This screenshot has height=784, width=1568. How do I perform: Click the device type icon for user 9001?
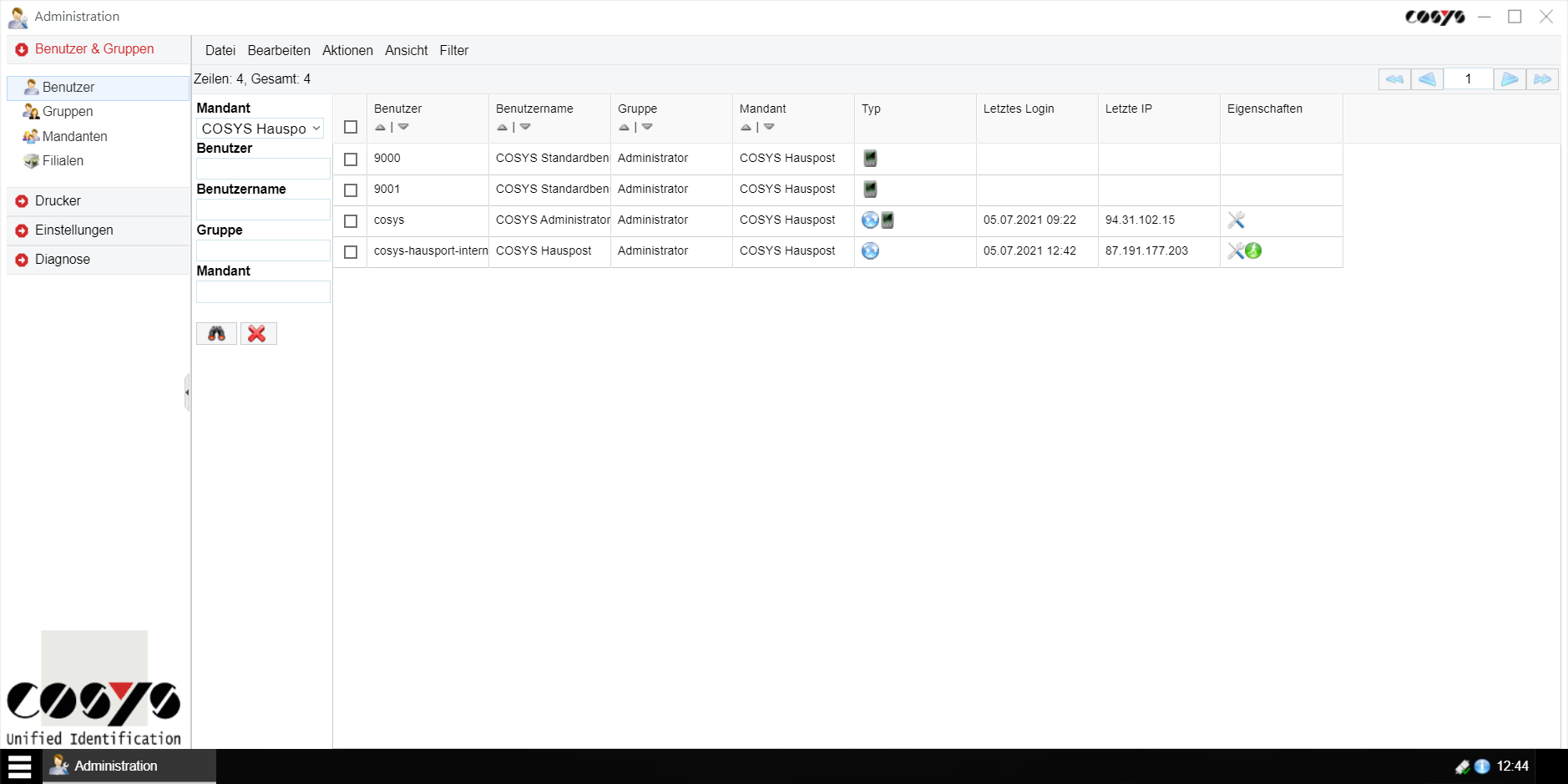click(870, 190)
